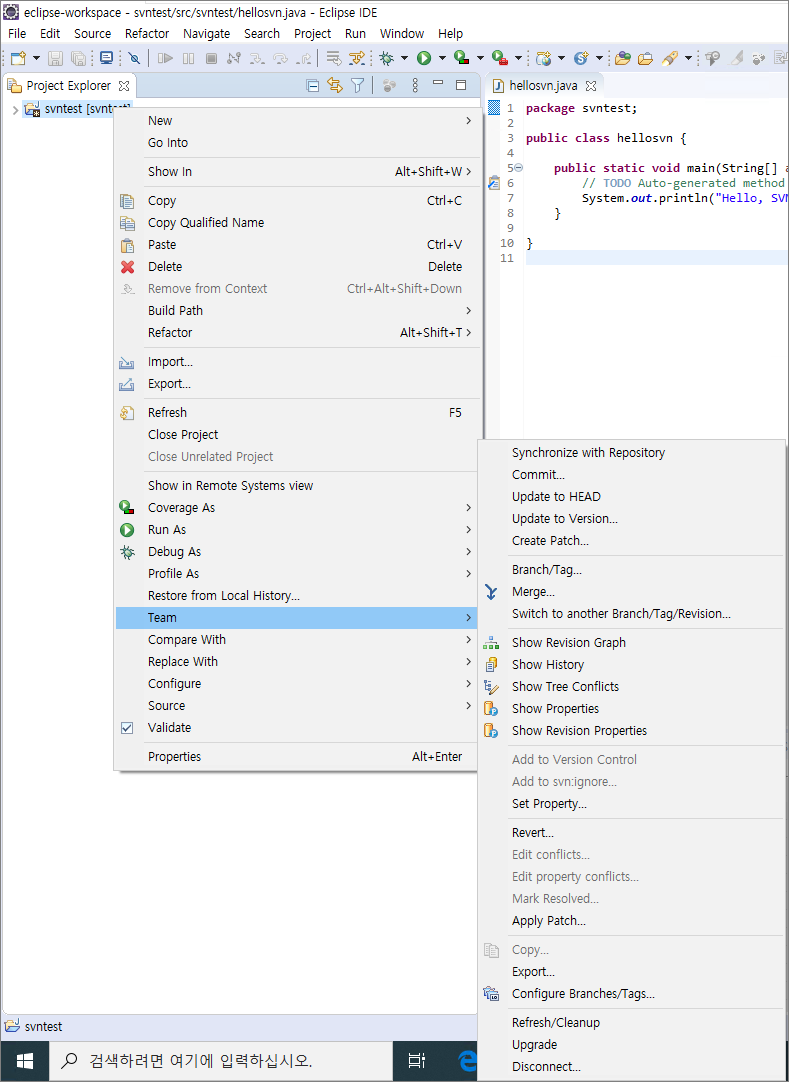Choose Disconnect... in Team submenu
Screen dimensions: 789x1082
pos(632,1067)
